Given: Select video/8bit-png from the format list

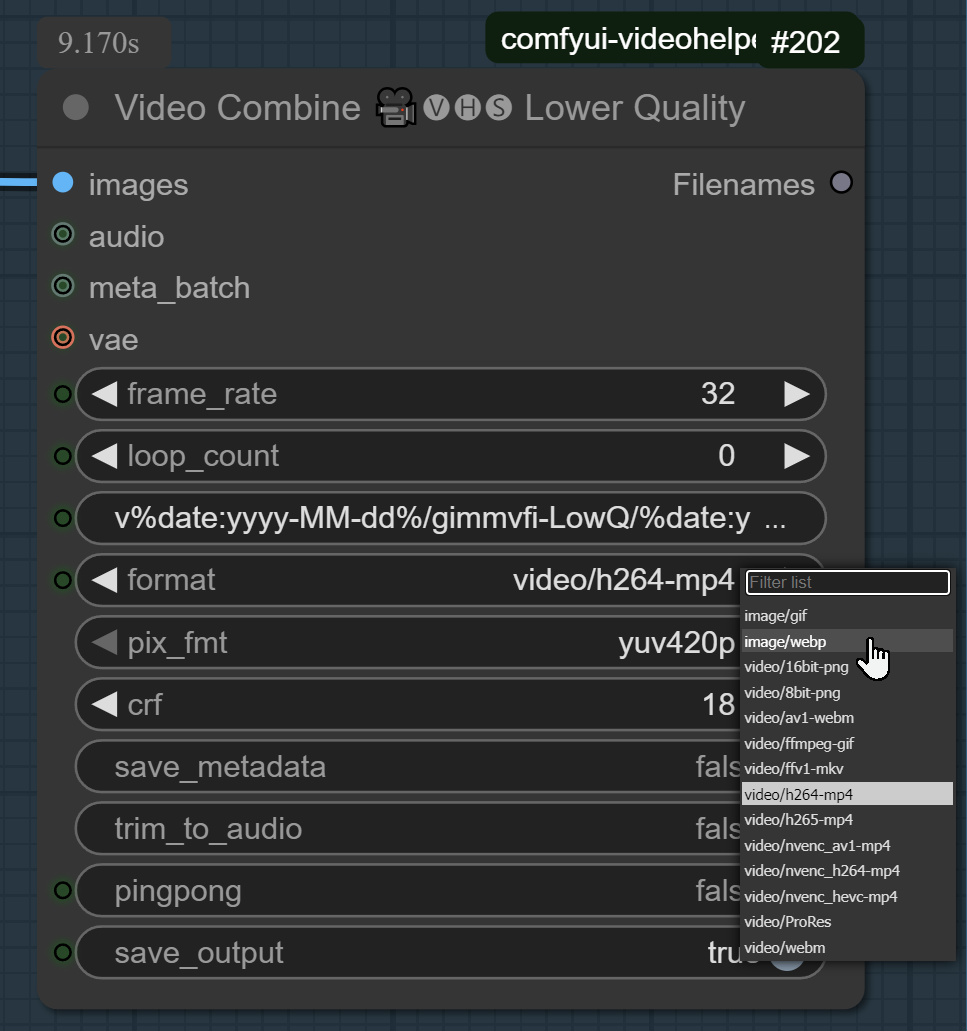Looking at the screenshot, I should tap(847, 692).
